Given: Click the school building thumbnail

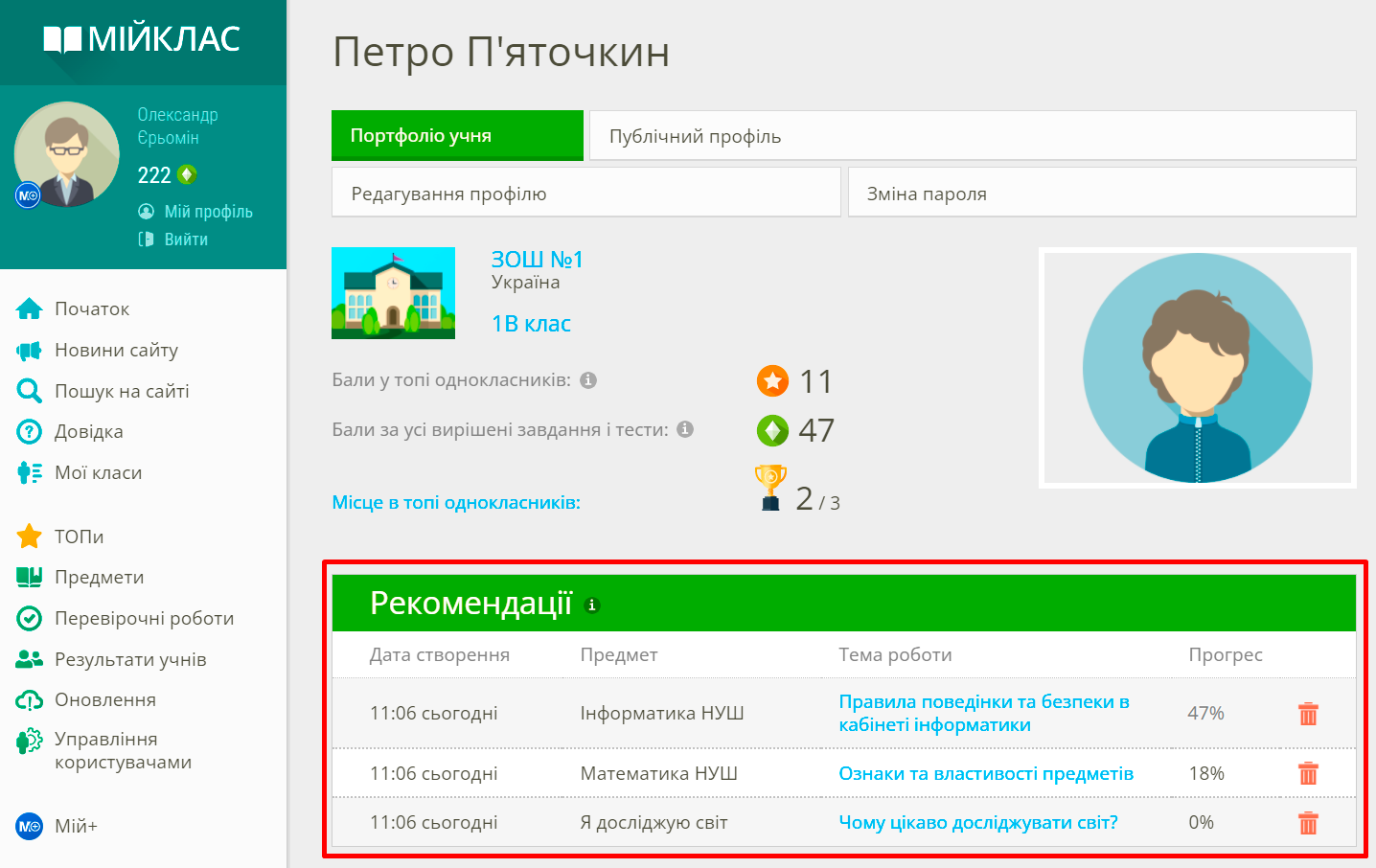Looking at the screenshot, I should click(393, 293).
